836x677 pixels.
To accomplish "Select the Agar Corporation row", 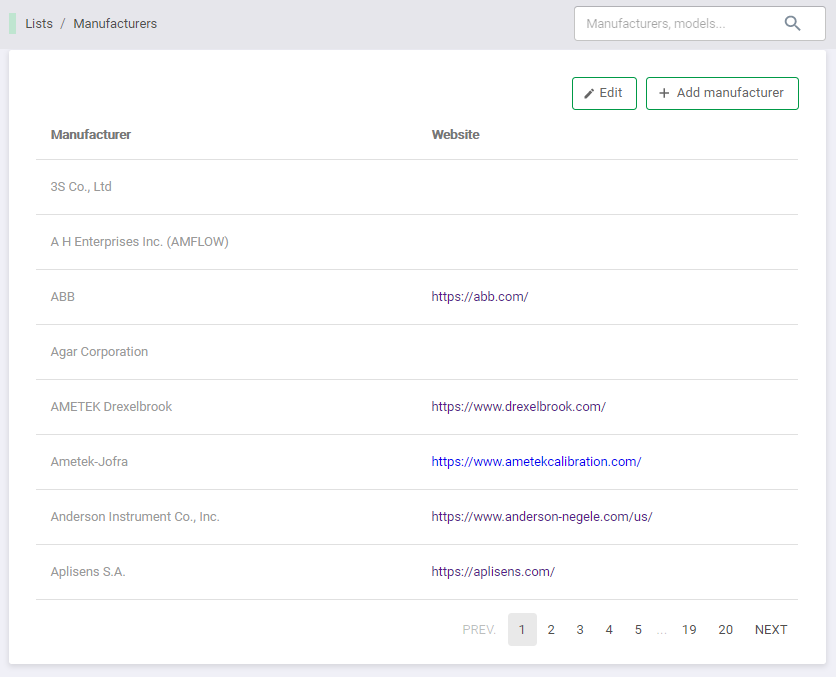I will click(x=417, y=352).
